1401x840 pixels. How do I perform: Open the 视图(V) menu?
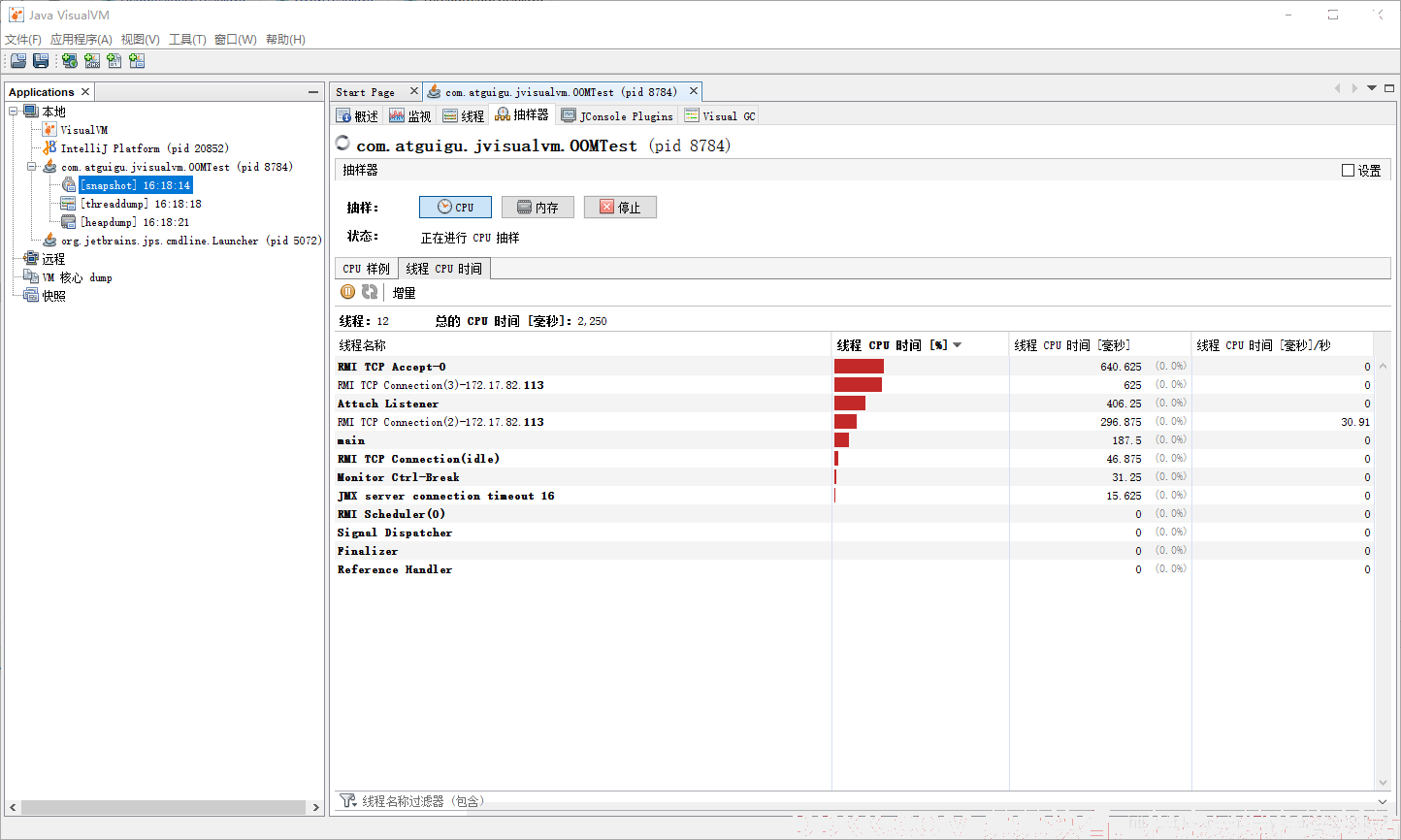pos(141,39)
